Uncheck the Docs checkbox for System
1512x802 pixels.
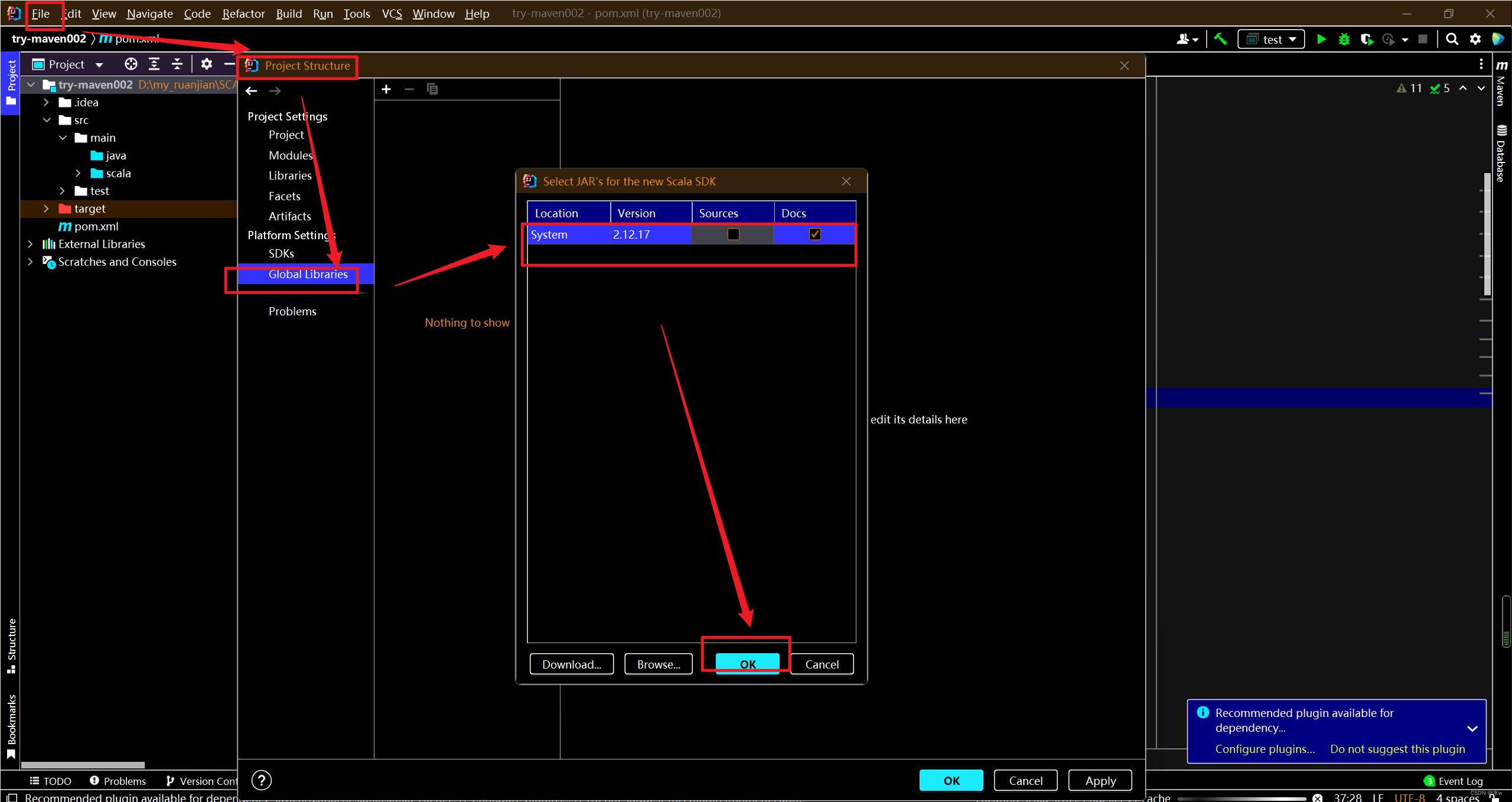click(x=814, y=234)
